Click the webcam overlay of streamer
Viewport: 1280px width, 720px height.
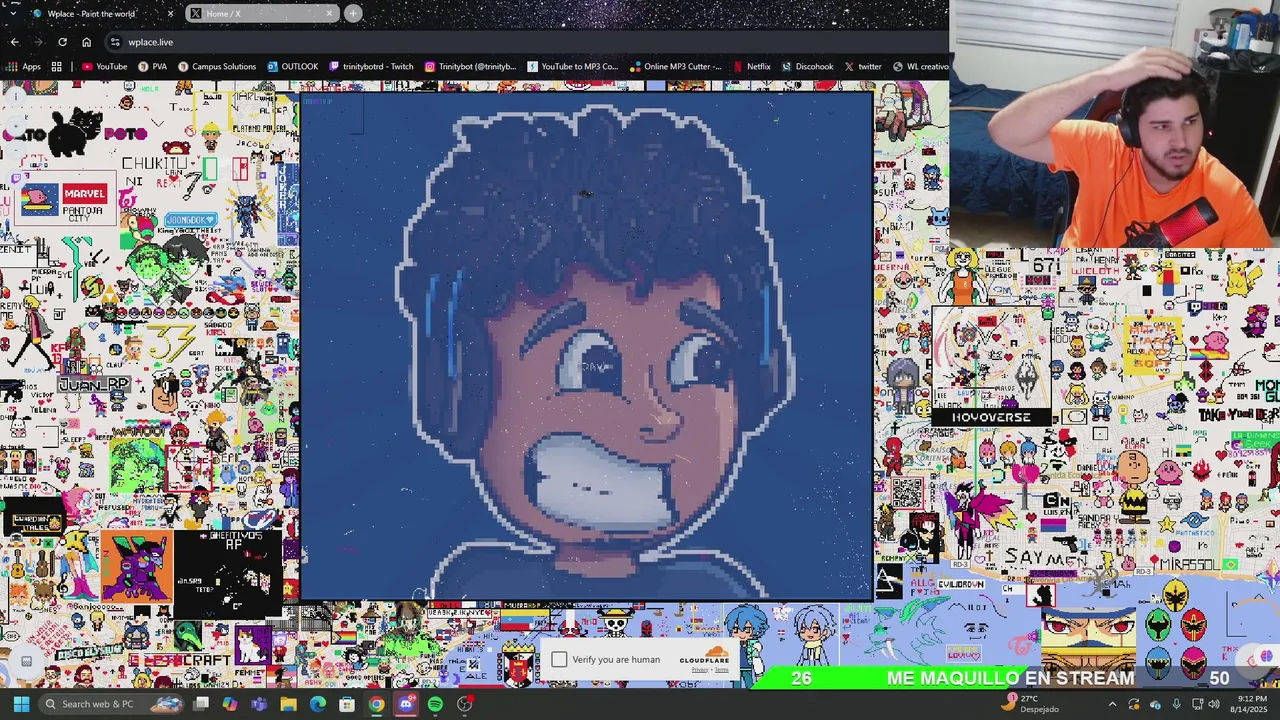1114,124
